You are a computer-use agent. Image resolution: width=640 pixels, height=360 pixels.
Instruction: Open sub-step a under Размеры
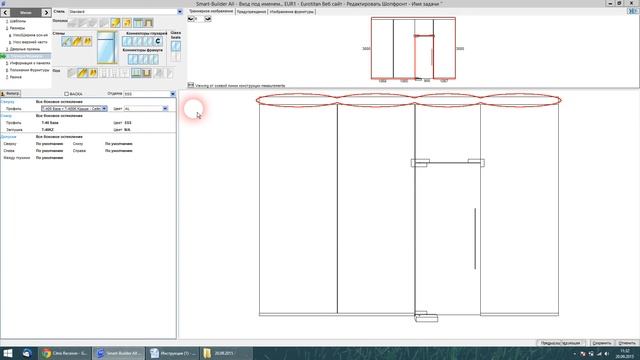[x=28, y=35]
